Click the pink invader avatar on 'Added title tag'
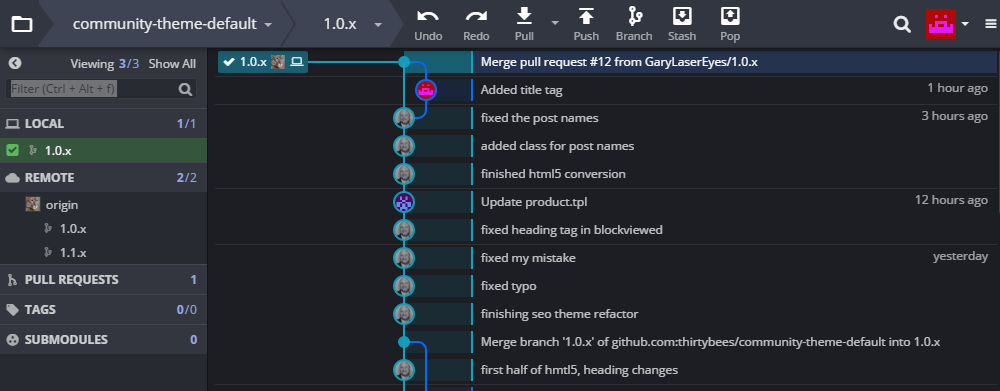The height and width of the screenshot is (391, 1000). point(425,90)
